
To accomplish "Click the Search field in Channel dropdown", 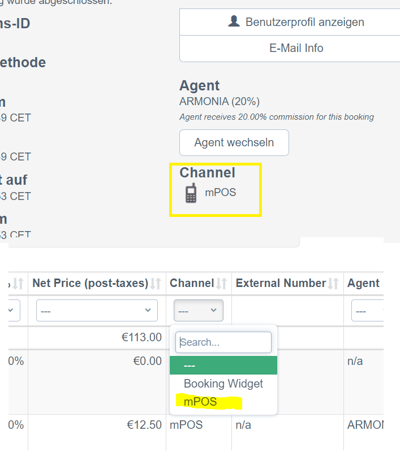I will coord(223,342).
